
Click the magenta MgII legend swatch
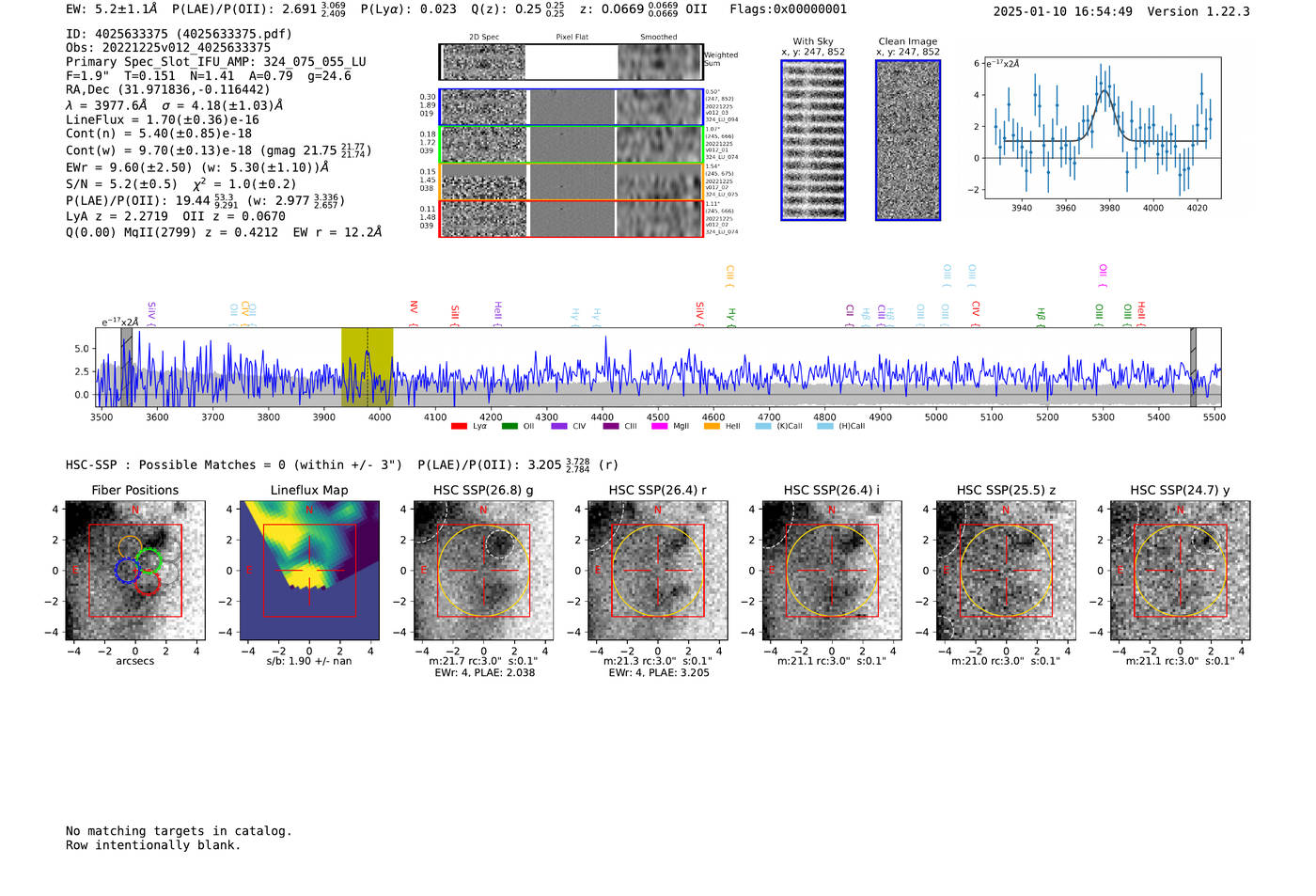[659, 427]
